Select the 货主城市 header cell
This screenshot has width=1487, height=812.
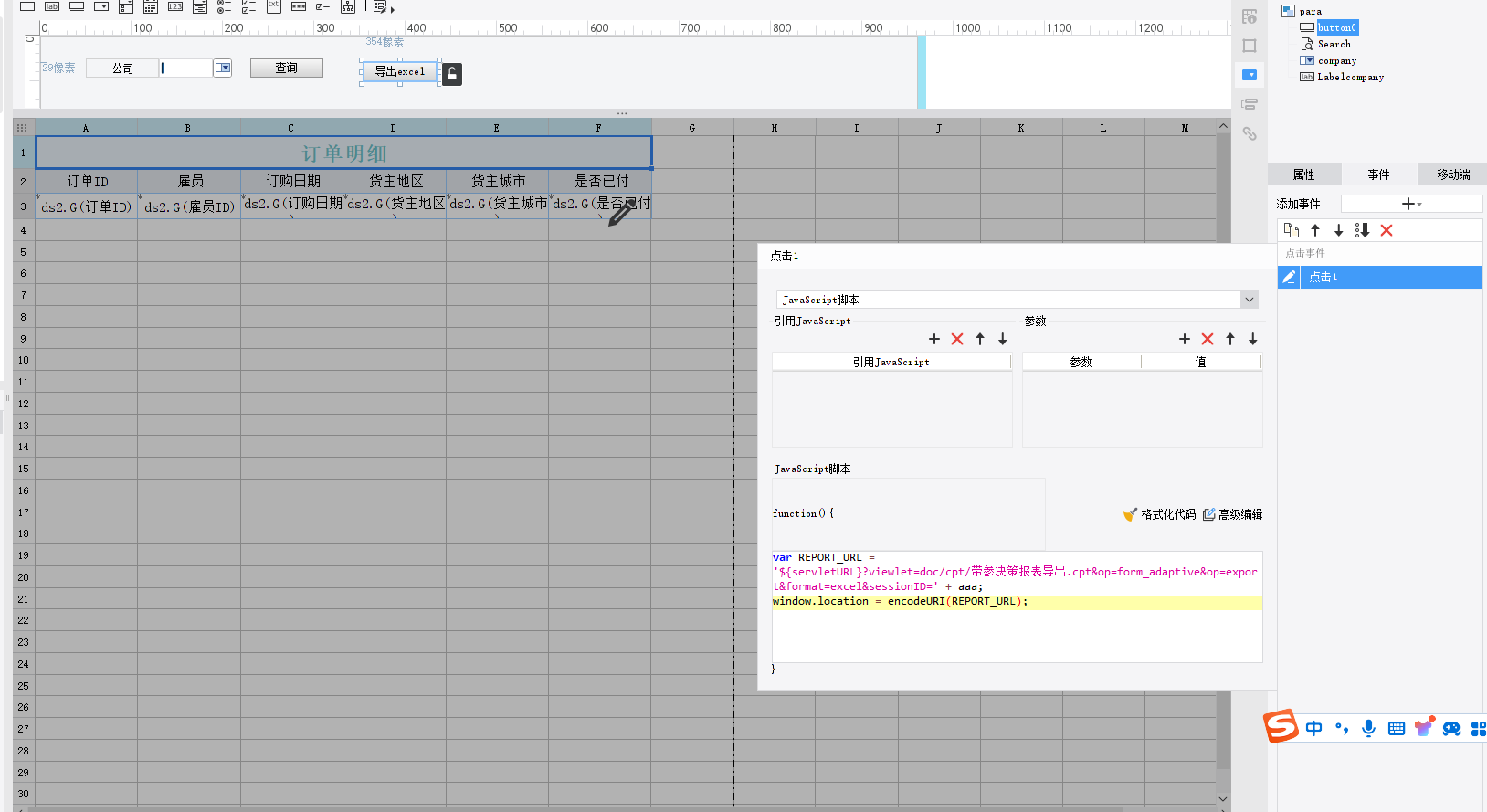[498, 181]
